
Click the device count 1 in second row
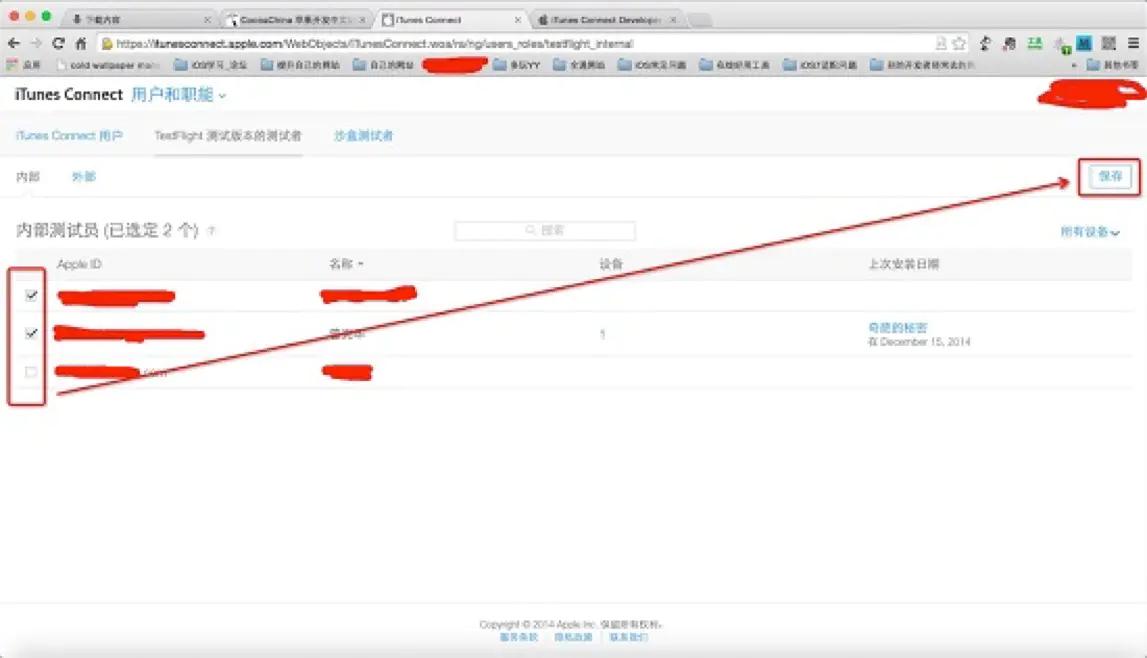pos(603,334)
